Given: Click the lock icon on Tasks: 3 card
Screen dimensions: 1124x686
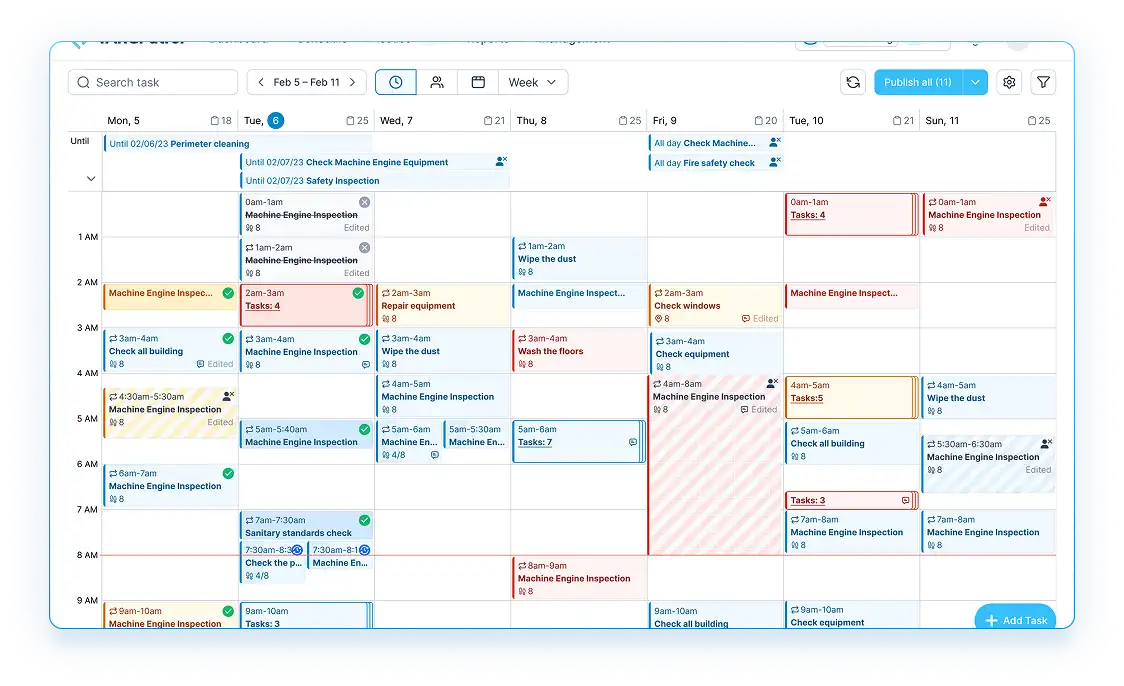Looking at the screenshot, I should coord(905,500).
